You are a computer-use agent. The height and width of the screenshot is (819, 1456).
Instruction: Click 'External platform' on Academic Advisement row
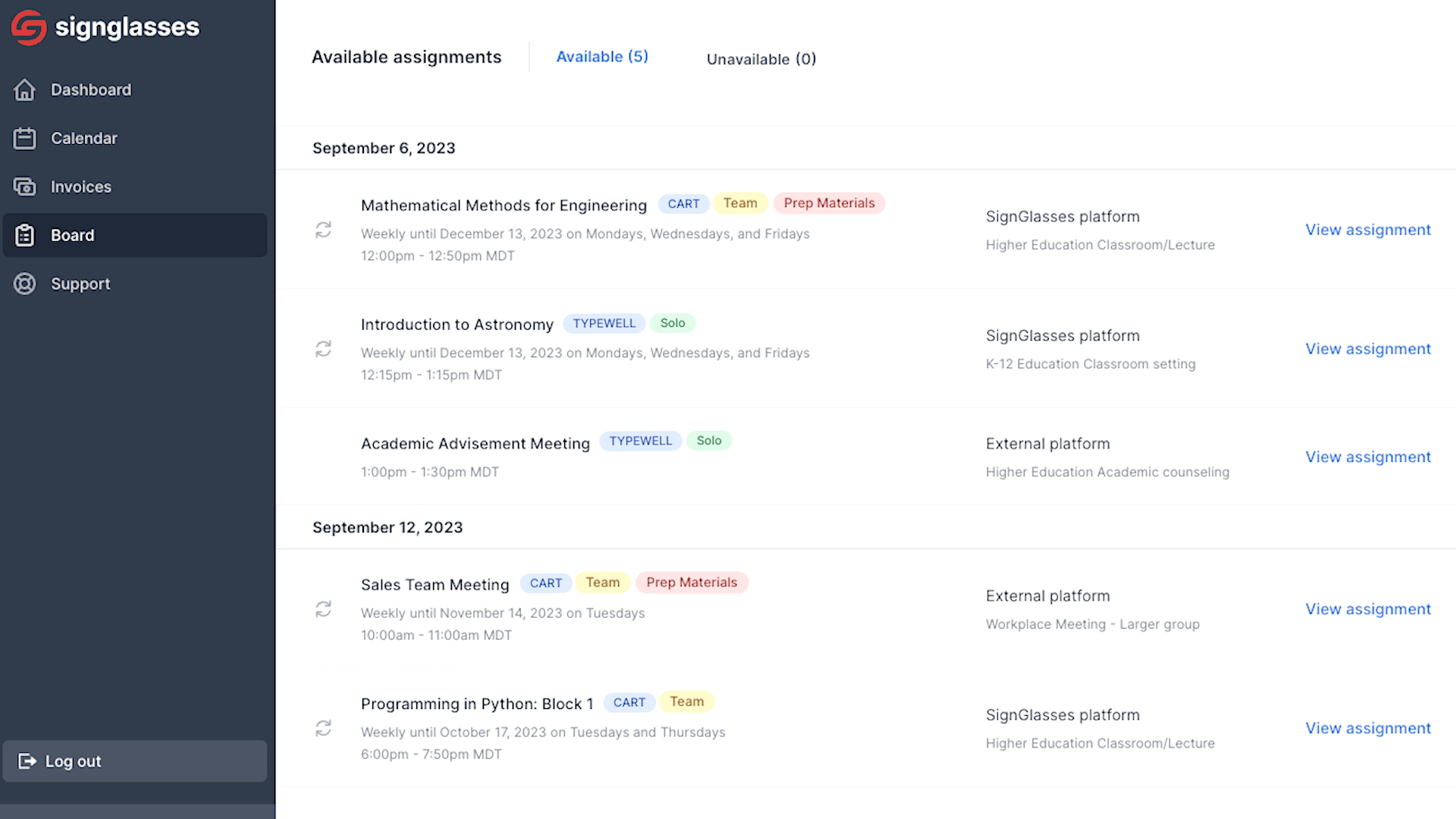click(1048, 444)
